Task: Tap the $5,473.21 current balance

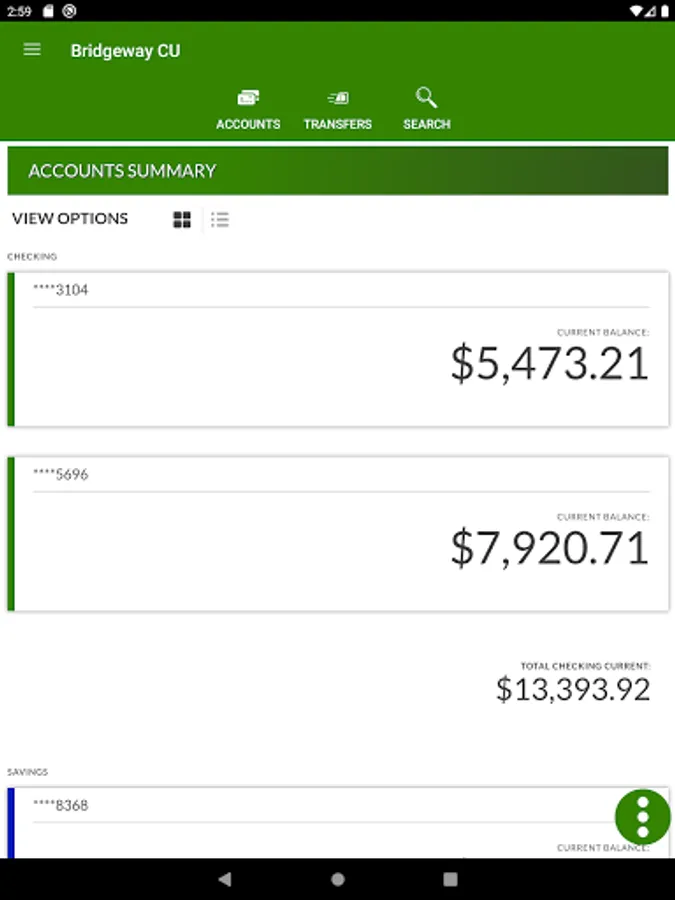Action: pos(549,363)
